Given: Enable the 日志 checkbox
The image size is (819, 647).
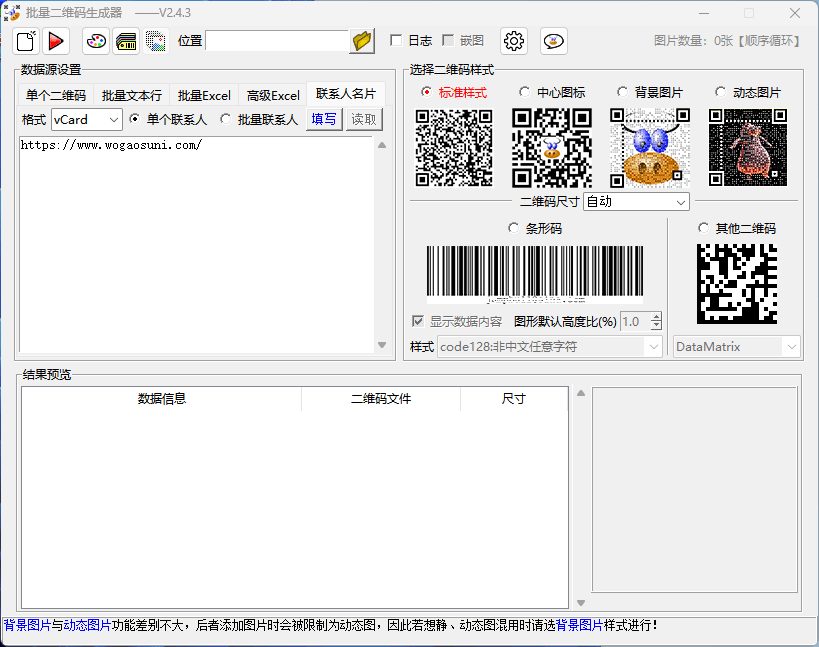Looking at the screenshot, I should tap(396, 41).
